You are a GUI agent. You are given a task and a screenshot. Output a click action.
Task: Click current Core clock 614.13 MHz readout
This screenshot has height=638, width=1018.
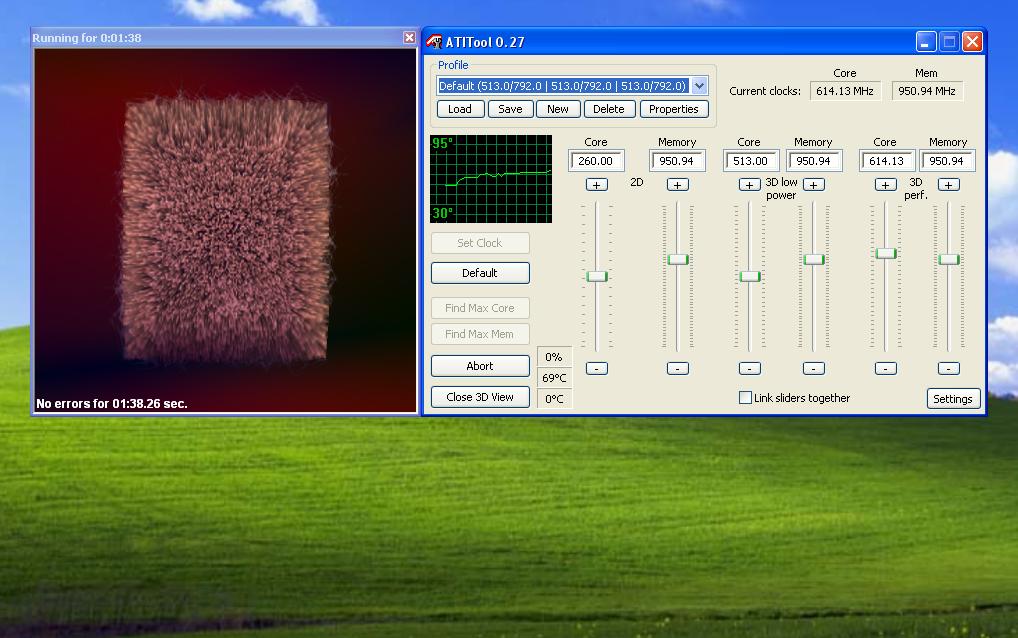pyautogui.click(x=845, y=92)
